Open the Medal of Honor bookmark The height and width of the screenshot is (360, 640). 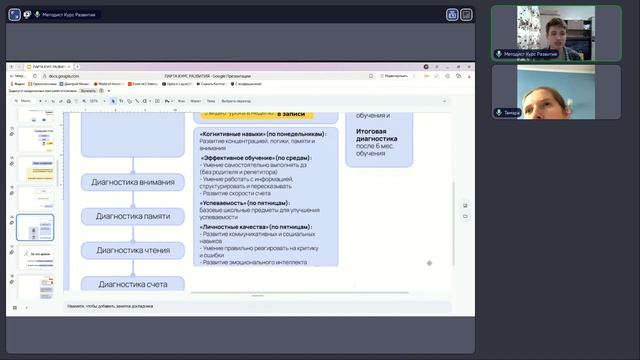[x=109, y=84]
